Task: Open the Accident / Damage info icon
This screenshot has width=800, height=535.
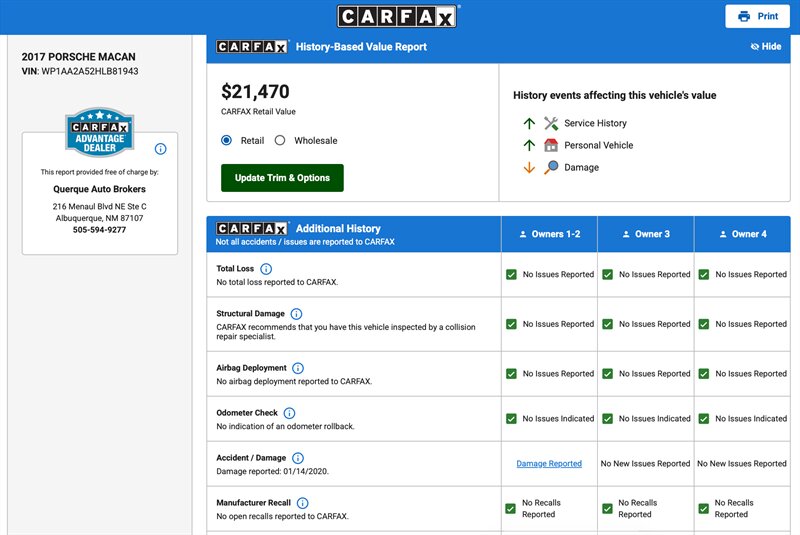Action: click(x=298, y=458)
